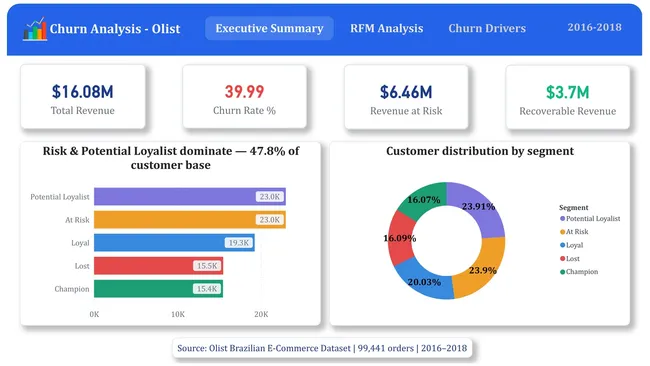The image size is (650, 366).
Task: Click the 19.3K data label
Action: coord(238,243)
